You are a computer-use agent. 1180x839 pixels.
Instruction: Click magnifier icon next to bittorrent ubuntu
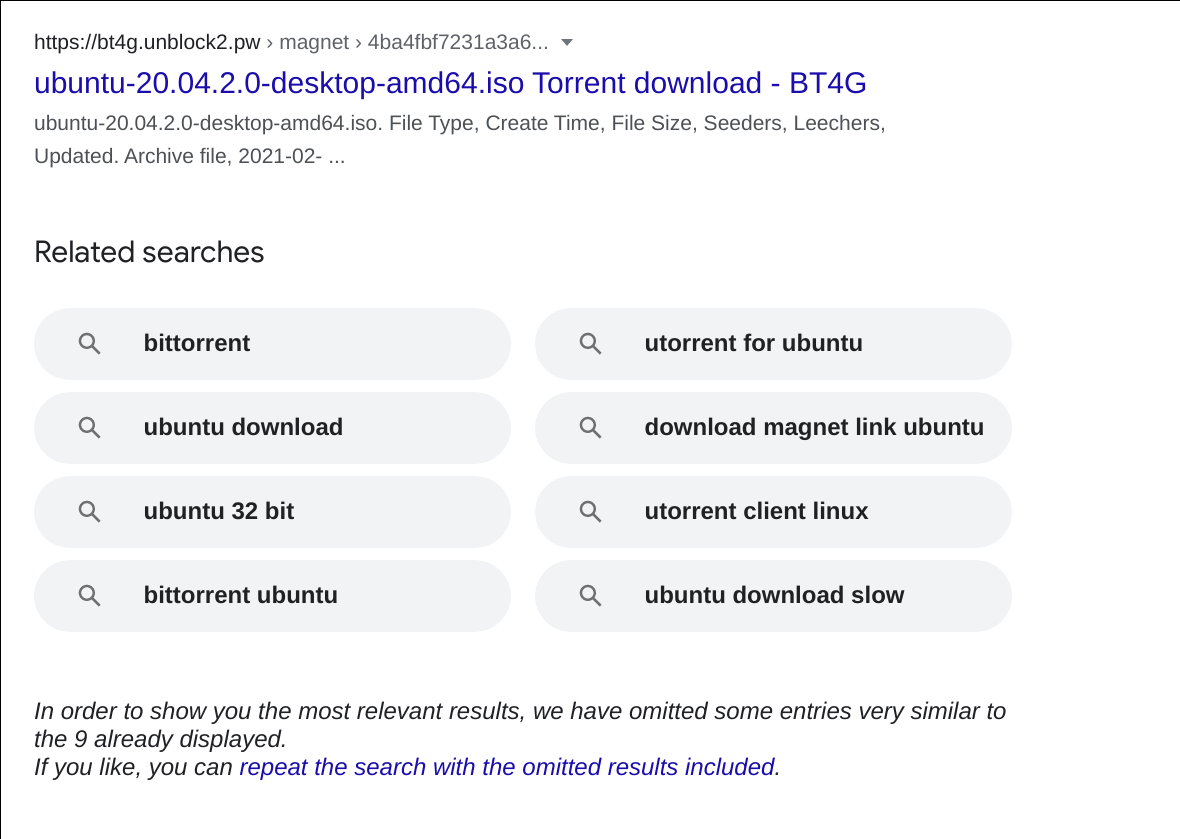(x=90, y=596)
